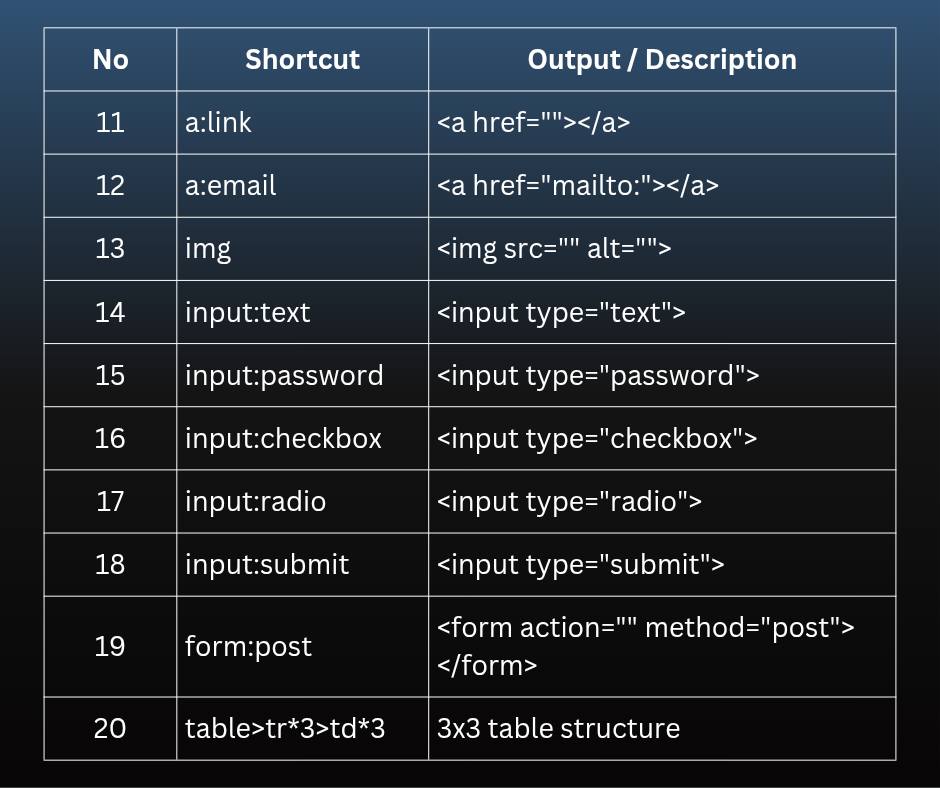
Task: Select the "Shortcut" column header
Action: point(302,59)
